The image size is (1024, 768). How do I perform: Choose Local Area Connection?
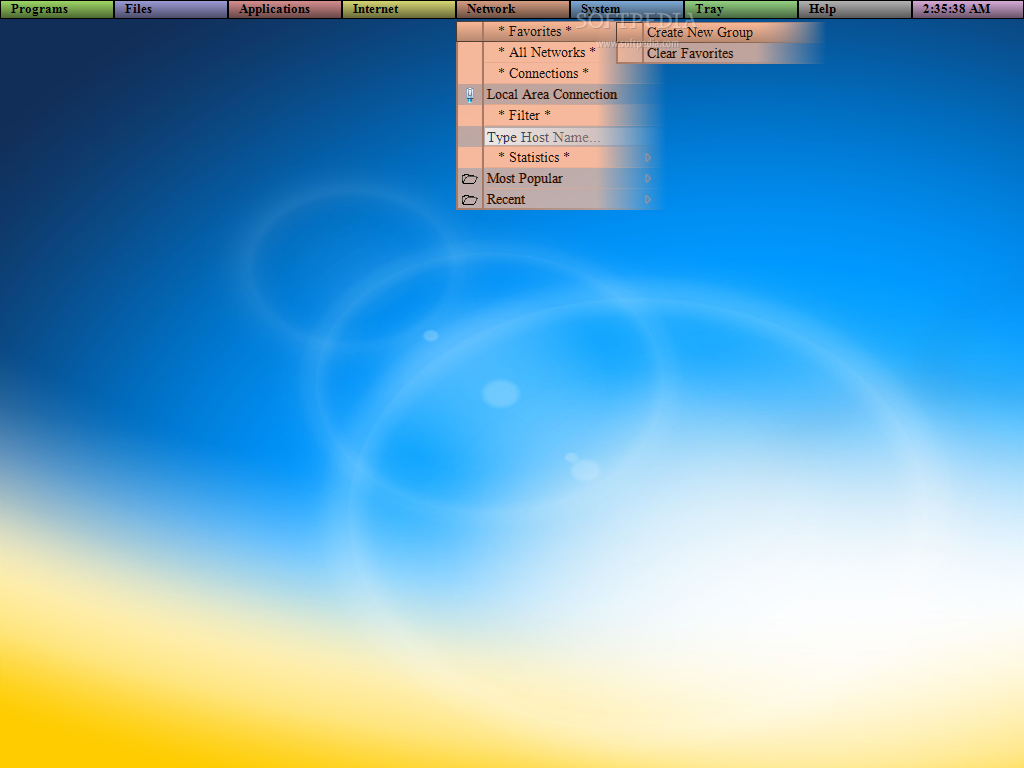(559, 94)
